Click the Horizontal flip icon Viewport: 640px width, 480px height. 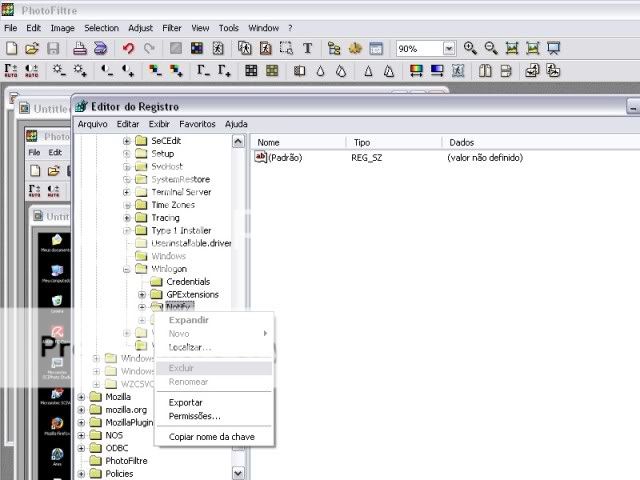point(485,71)
